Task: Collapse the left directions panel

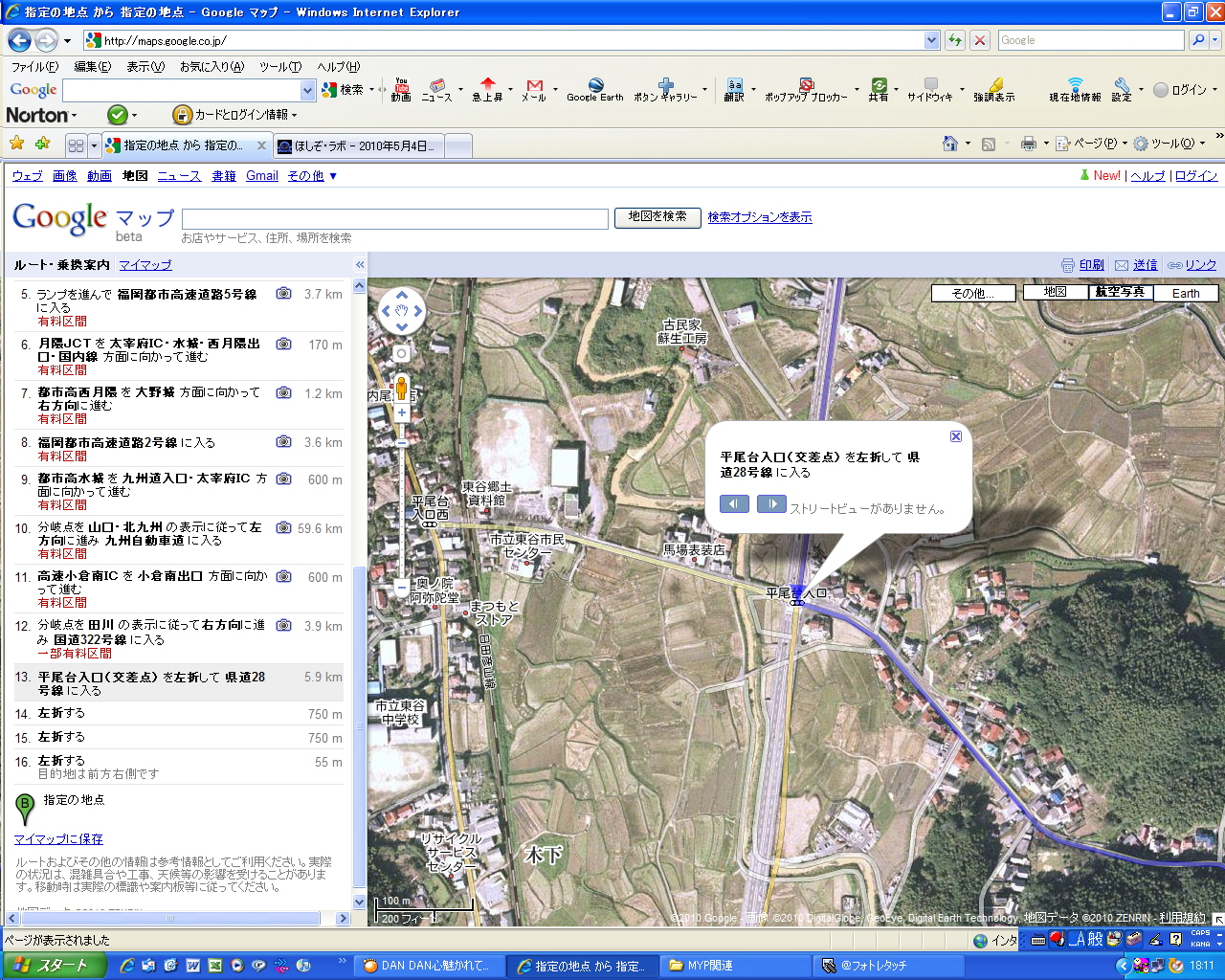Action: pyautogui.click(x=360, y=265)
